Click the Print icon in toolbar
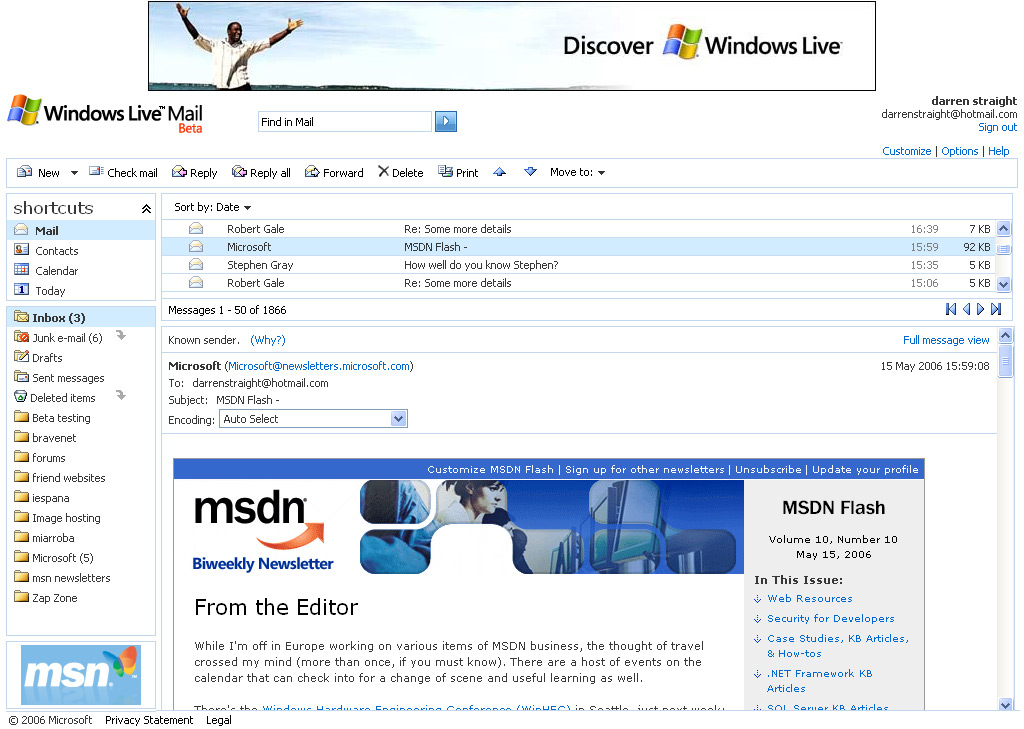Image resolution: width=1024 pixels, height=729 pixels. click(x=445, y=172)
